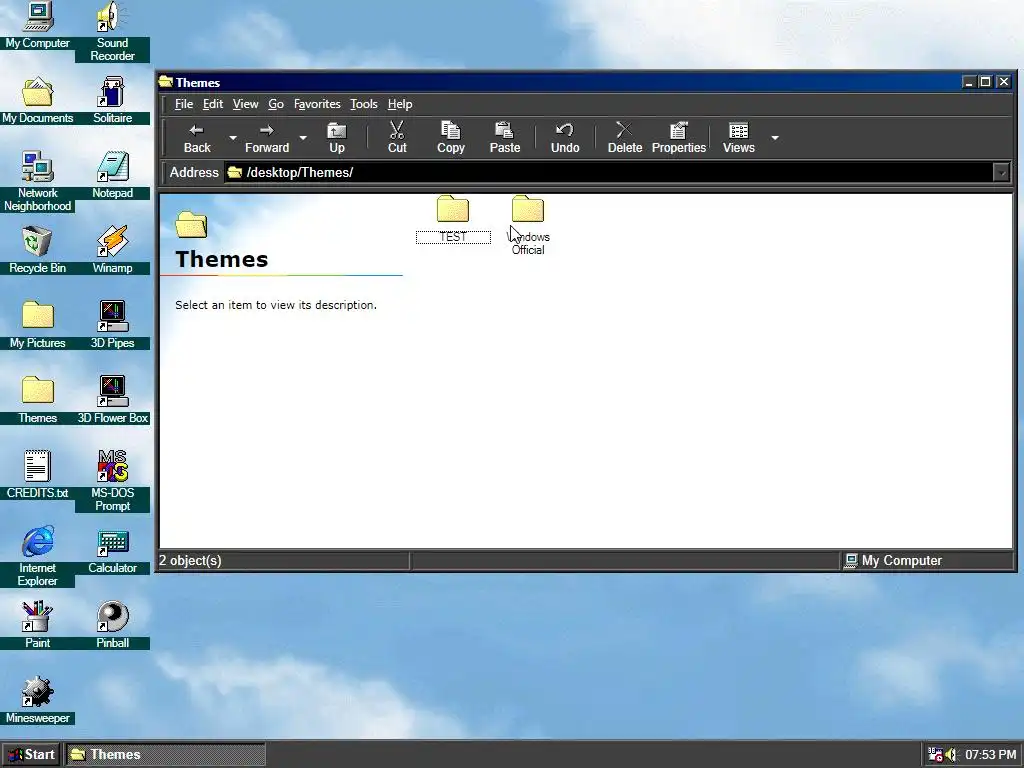1024x768 pixels.
Task: Launch MS-DOS Prompt shortcut
Action: [x=112, y=481]
